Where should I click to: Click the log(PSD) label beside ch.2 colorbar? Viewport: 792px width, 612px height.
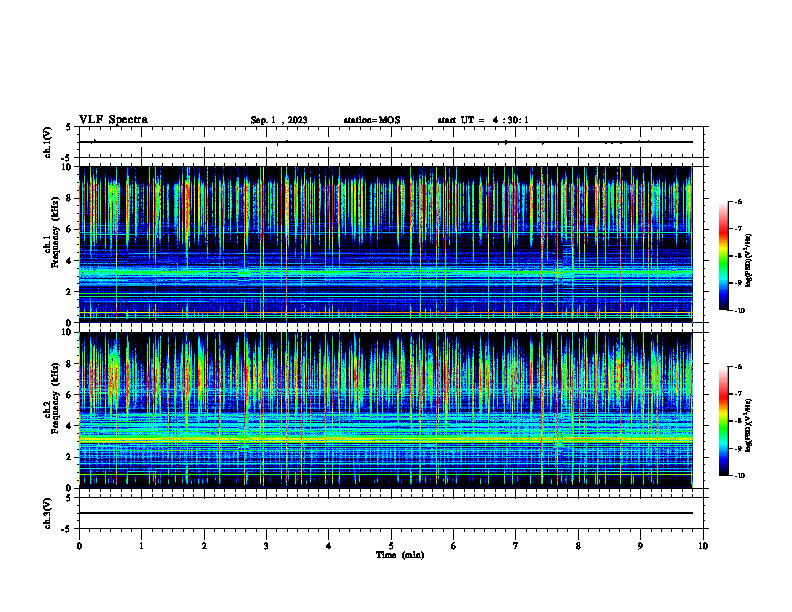pyautogui.click(x=749, y=425)
